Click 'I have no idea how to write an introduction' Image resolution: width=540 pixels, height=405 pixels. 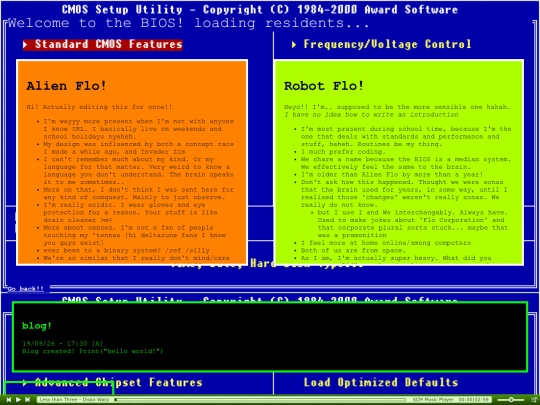point(371,114)
